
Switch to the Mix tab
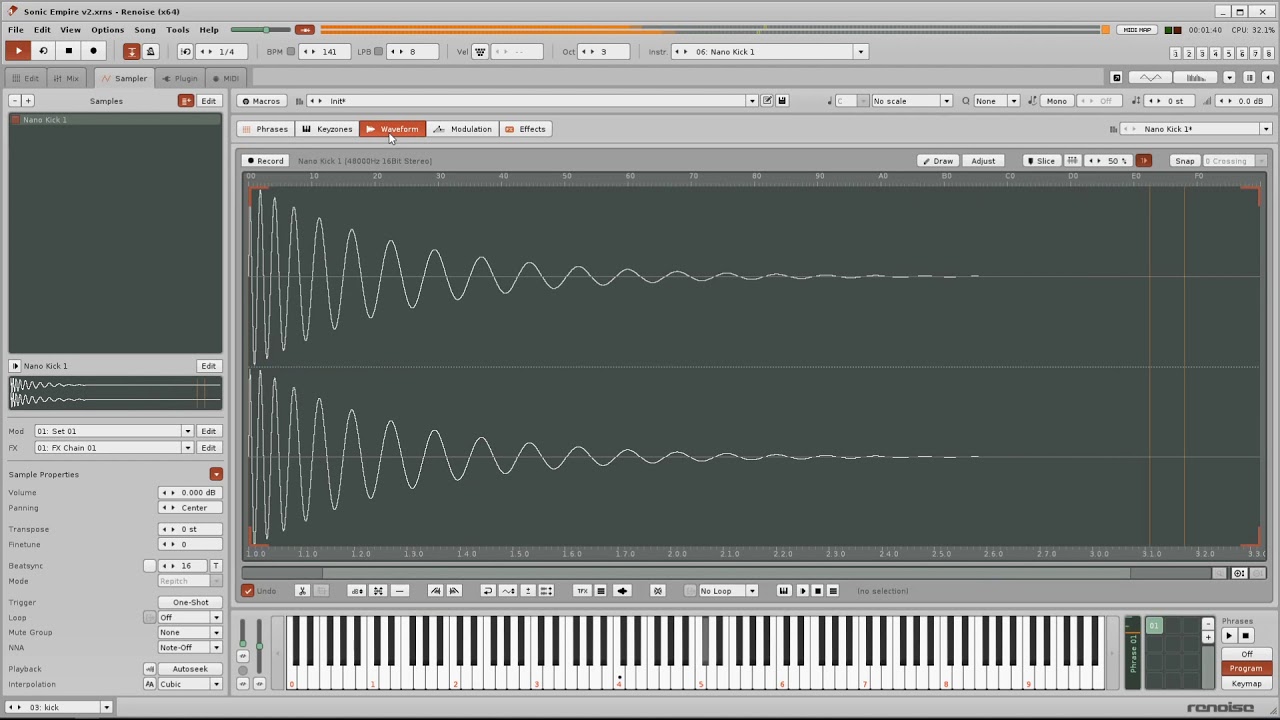pos(66,78)
